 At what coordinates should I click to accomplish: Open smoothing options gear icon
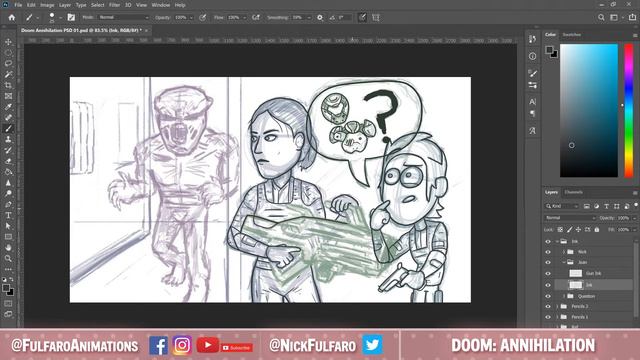[320, 18]
